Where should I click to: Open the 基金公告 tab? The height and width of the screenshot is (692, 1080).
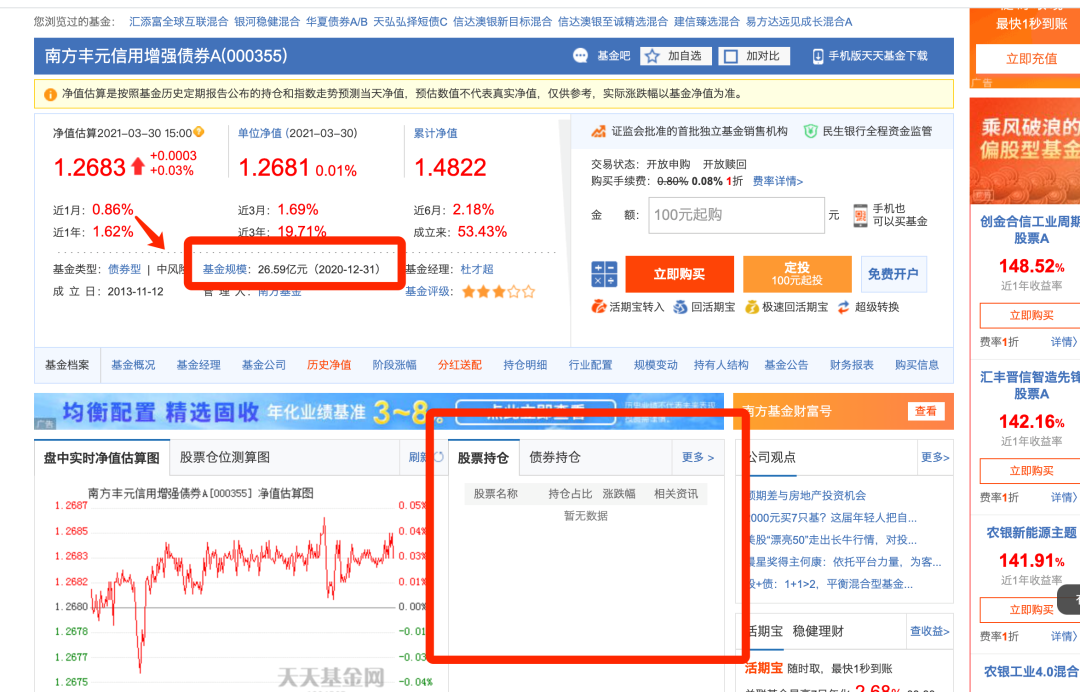[787, 365]
